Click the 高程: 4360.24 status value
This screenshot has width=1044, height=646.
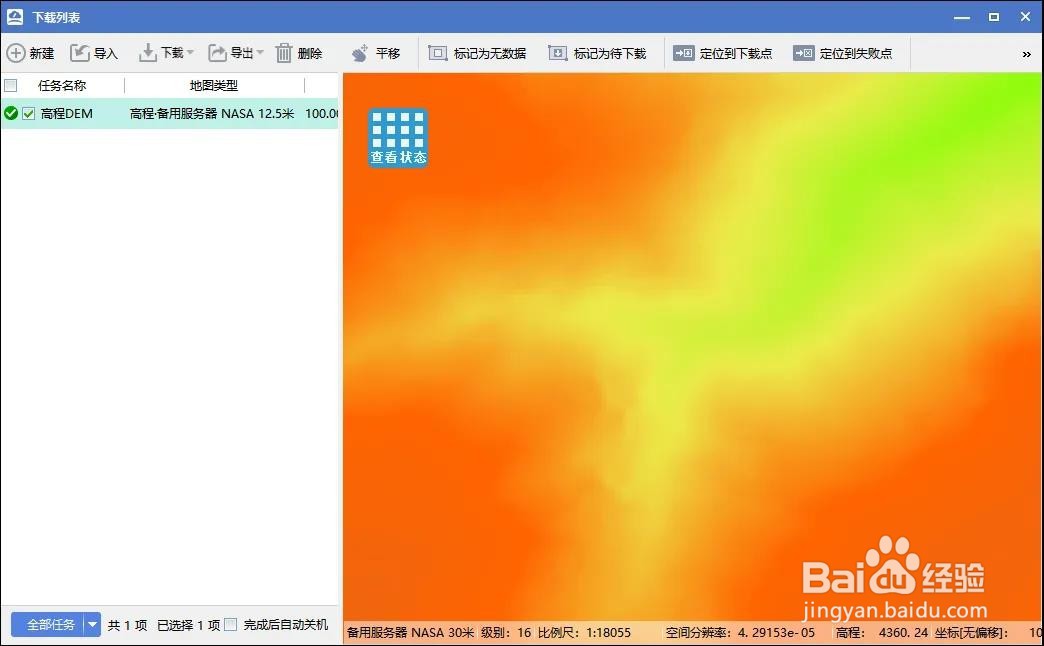882,633
